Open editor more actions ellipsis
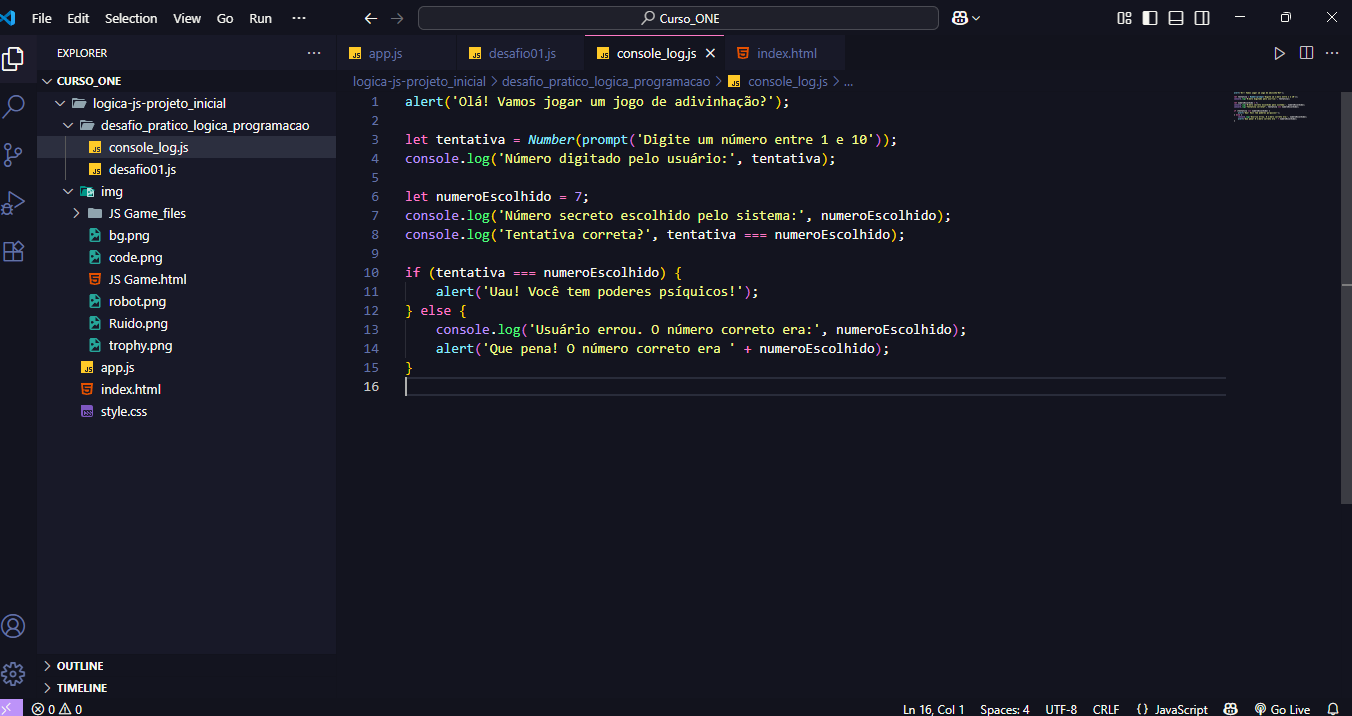1352x716 pixels. tap(1332, 53)
